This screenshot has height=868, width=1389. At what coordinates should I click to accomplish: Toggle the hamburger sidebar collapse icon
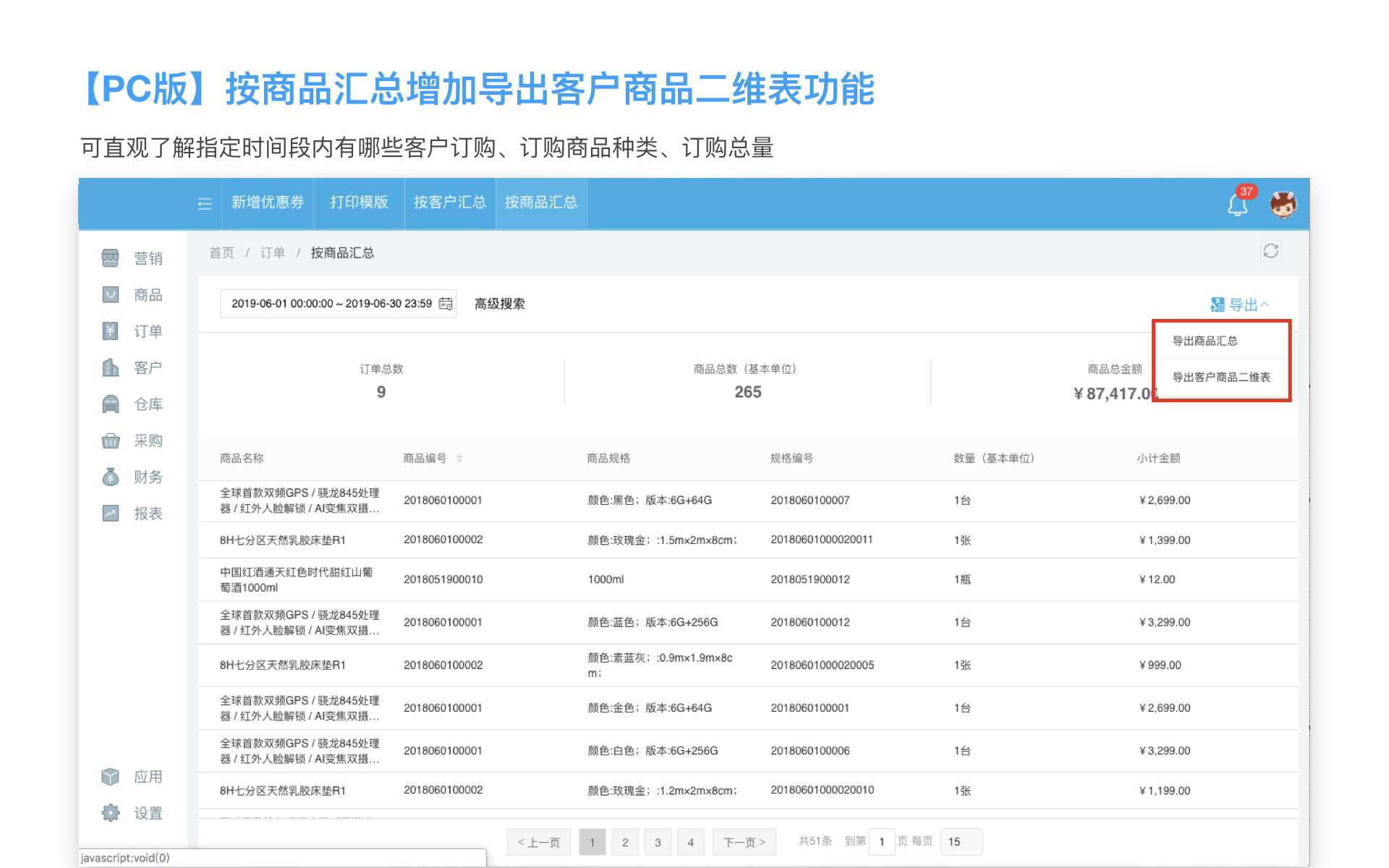(205, 204)
